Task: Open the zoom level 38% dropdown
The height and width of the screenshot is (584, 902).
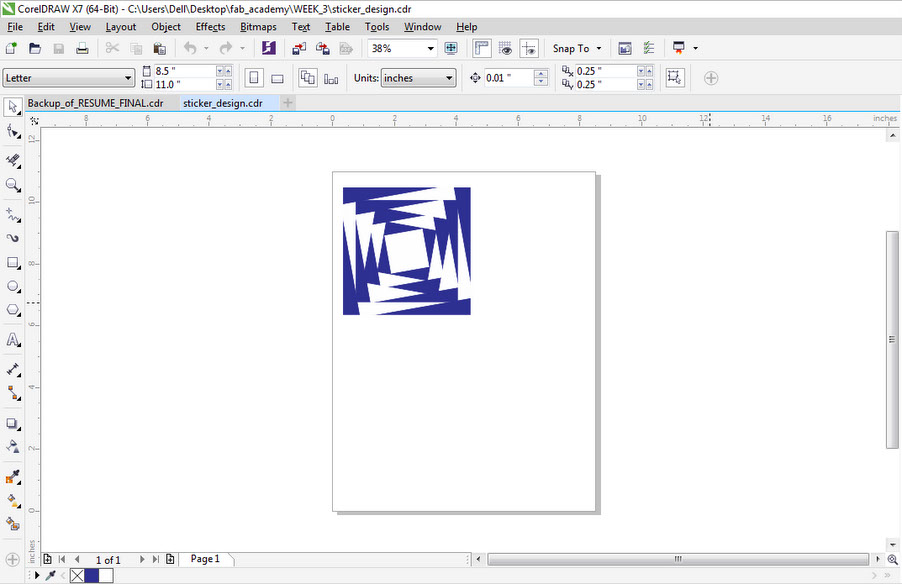Action: tap(430, 48)
